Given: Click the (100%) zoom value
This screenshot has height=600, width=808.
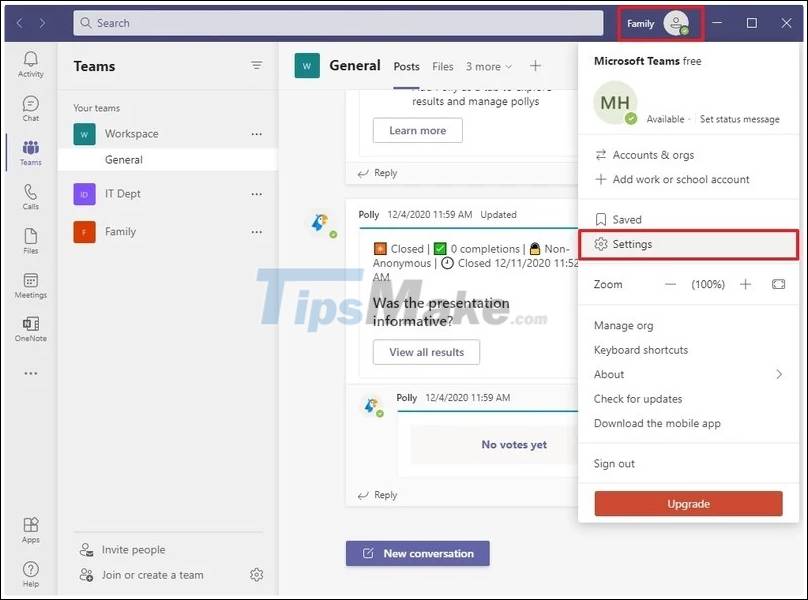Looking at the screenshot, I should click(708, 284).
